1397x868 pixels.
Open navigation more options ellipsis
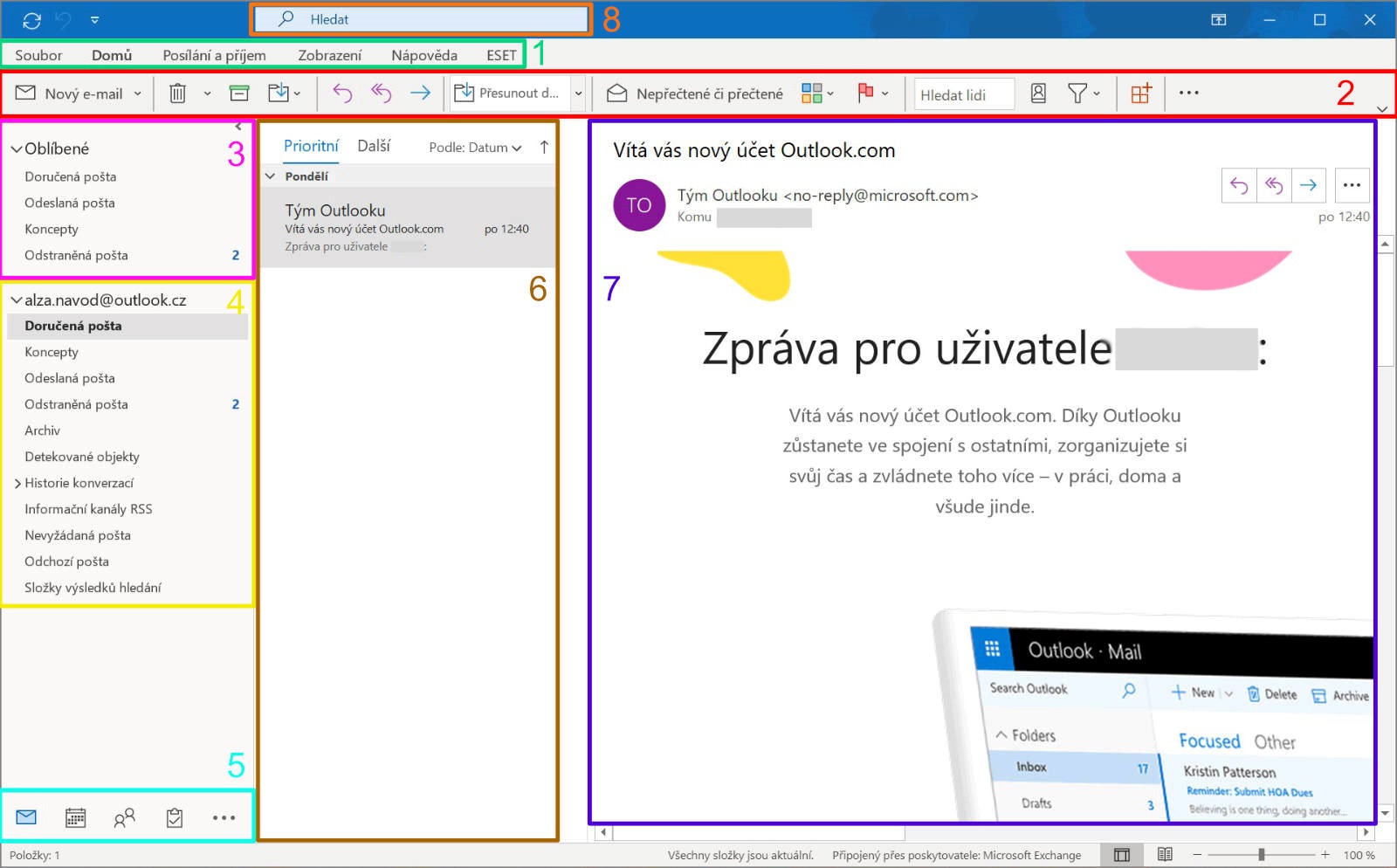click(224, 817)
